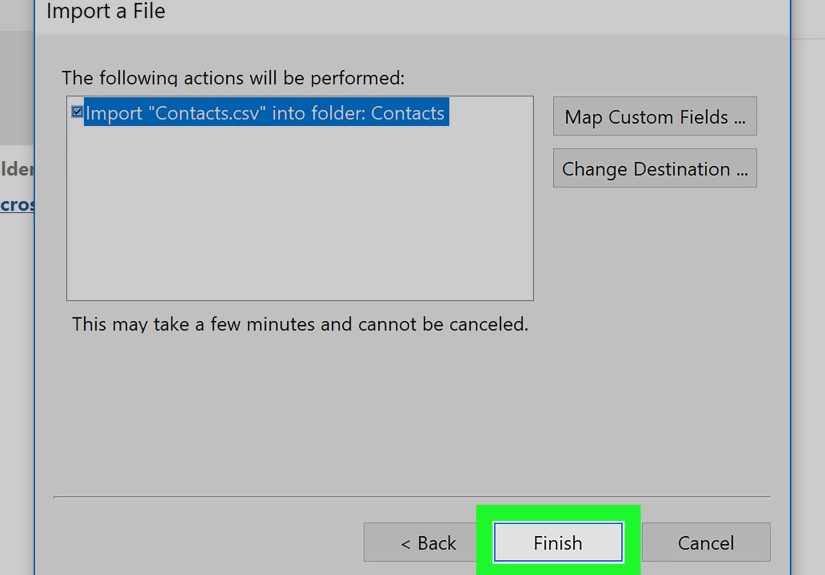Click the title bar area right of the title

[480, 12]
